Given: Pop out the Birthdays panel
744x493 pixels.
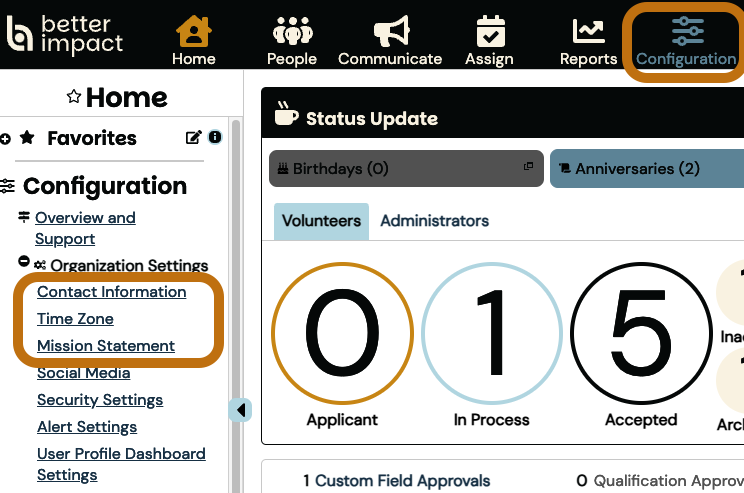Looking at the screenshot, I should (x=528, y=167).
